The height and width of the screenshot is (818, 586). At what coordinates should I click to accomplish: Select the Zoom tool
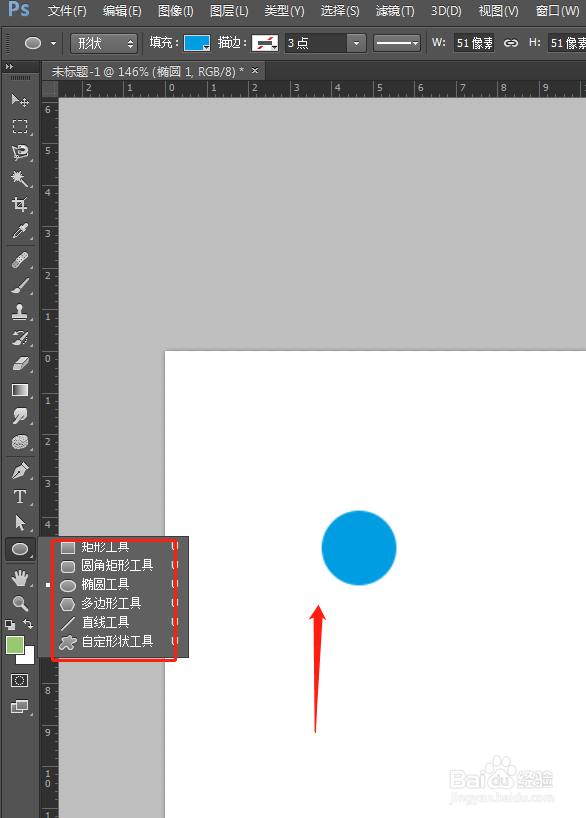coord(20,604)
